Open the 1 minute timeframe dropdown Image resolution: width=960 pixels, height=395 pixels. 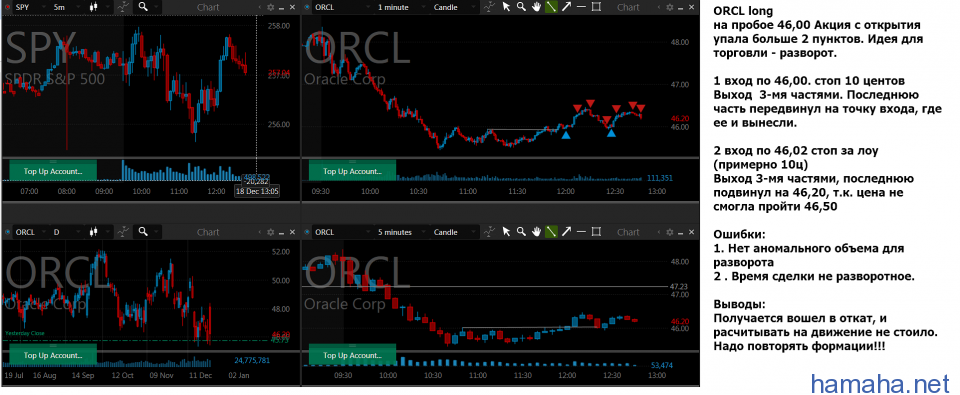point(401,7)
